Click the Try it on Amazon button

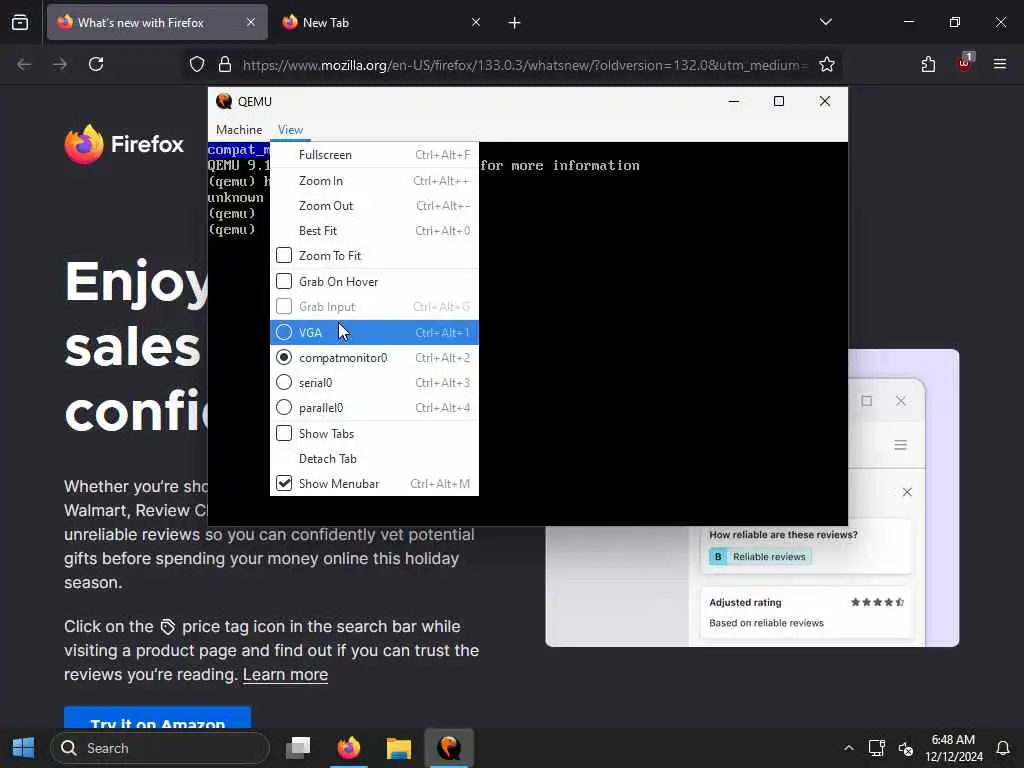tap(157, 718)
